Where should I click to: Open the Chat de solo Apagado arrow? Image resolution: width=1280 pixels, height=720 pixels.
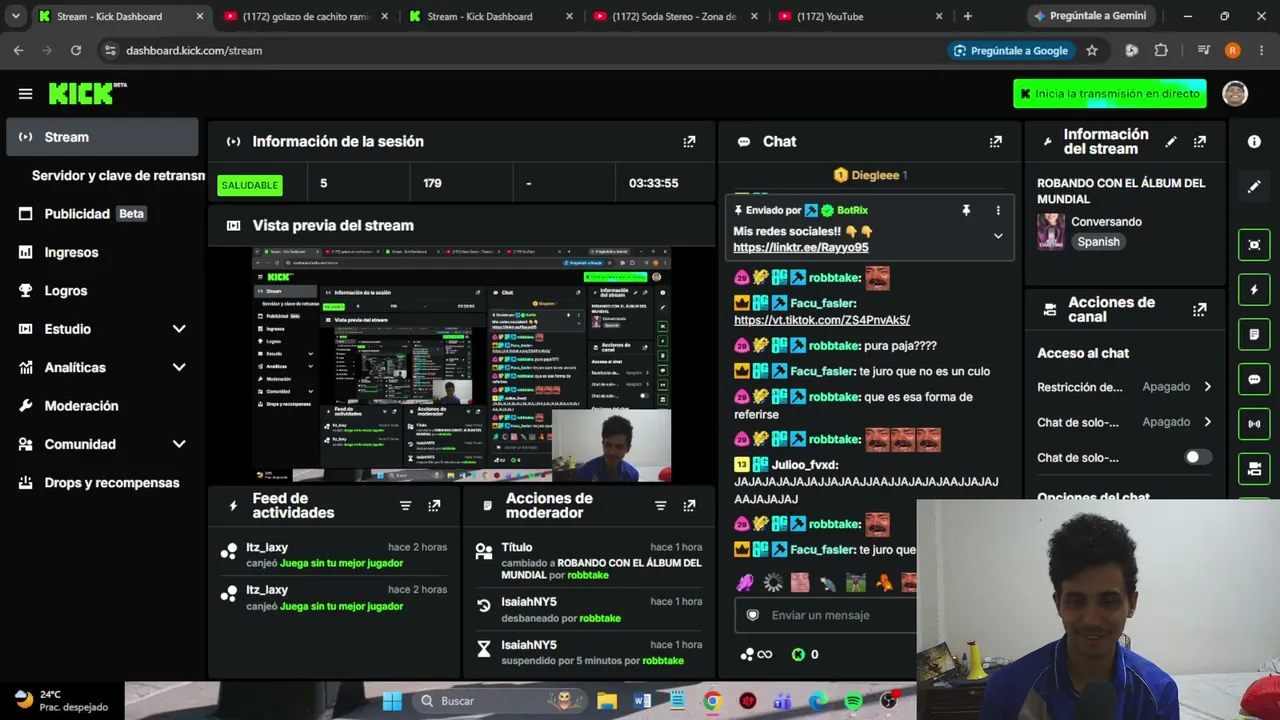(x=1207, y=422)
